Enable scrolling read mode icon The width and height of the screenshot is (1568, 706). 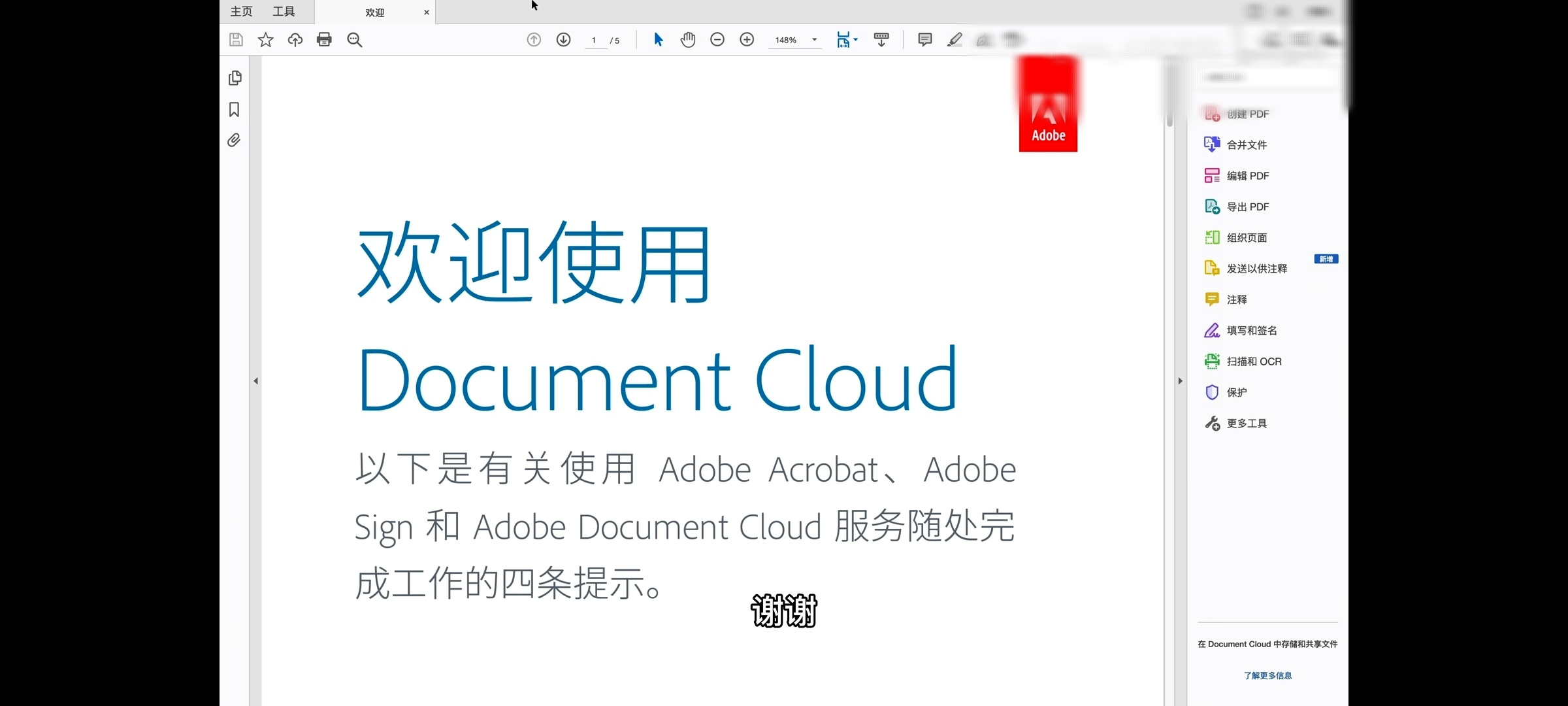coord(881,40)
